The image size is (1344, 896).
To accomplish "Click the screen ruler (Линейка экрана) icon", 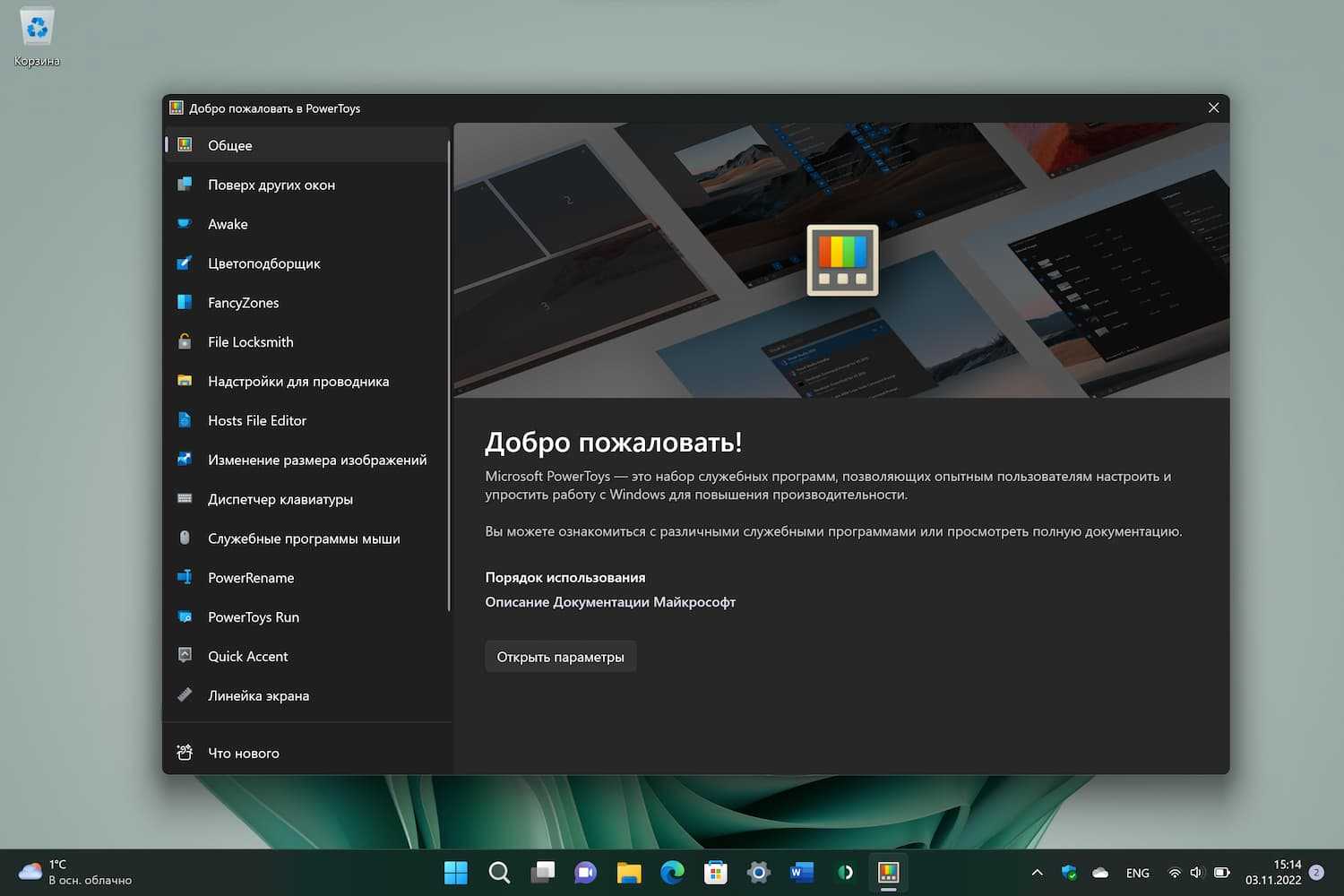I will (185, 695).
